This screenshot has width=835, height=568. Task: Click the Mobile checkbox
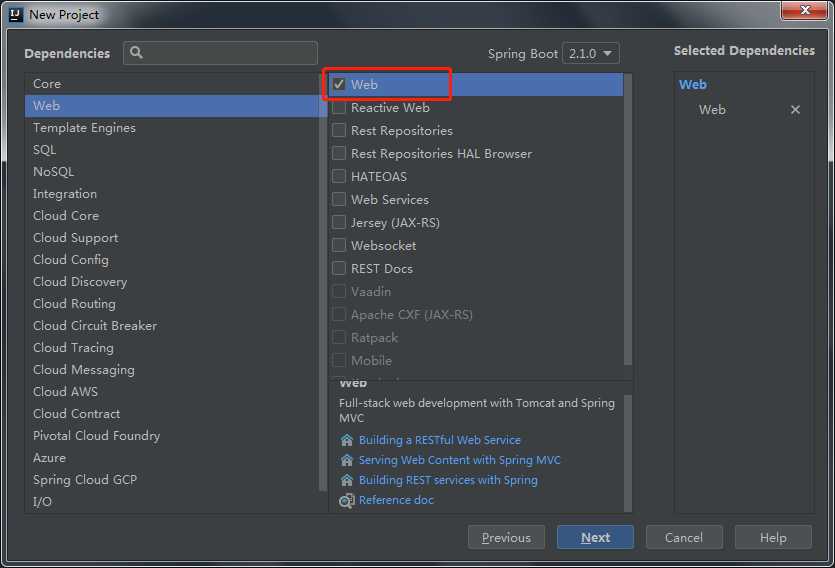339,360
